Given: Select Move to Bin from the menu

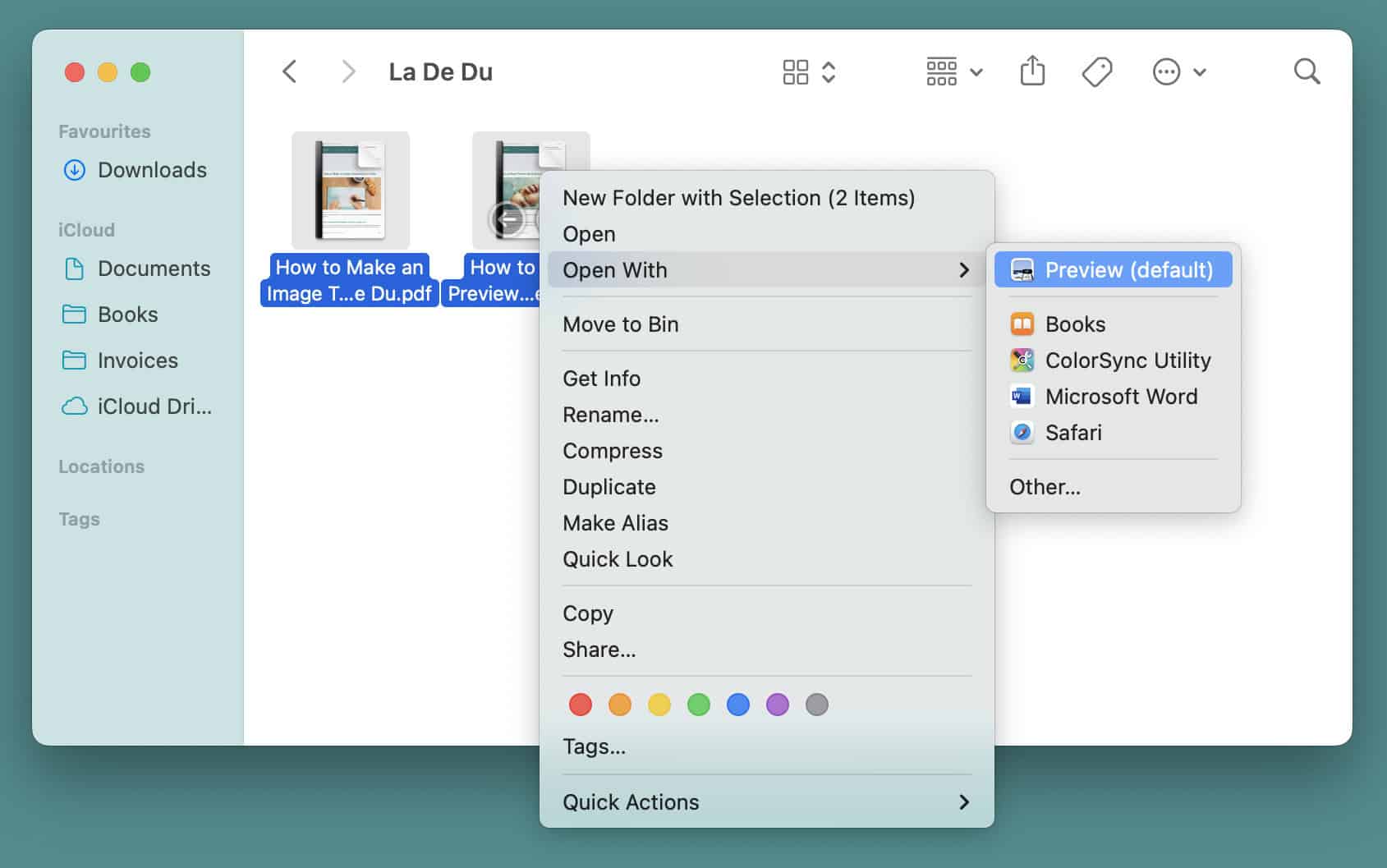Looking at the screenshot, I should 620,324.
